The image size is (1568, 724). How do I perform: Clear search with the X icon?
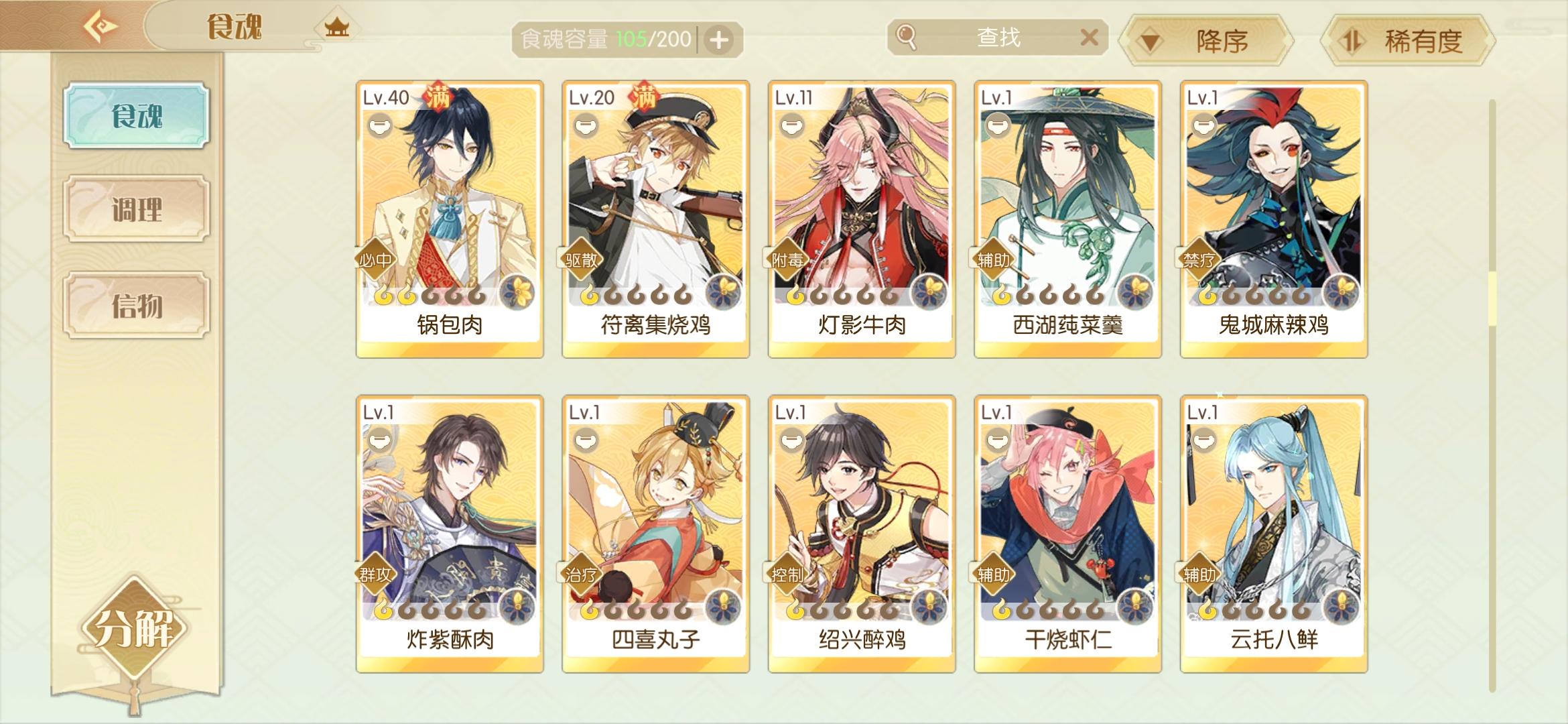coord(1089,37)
